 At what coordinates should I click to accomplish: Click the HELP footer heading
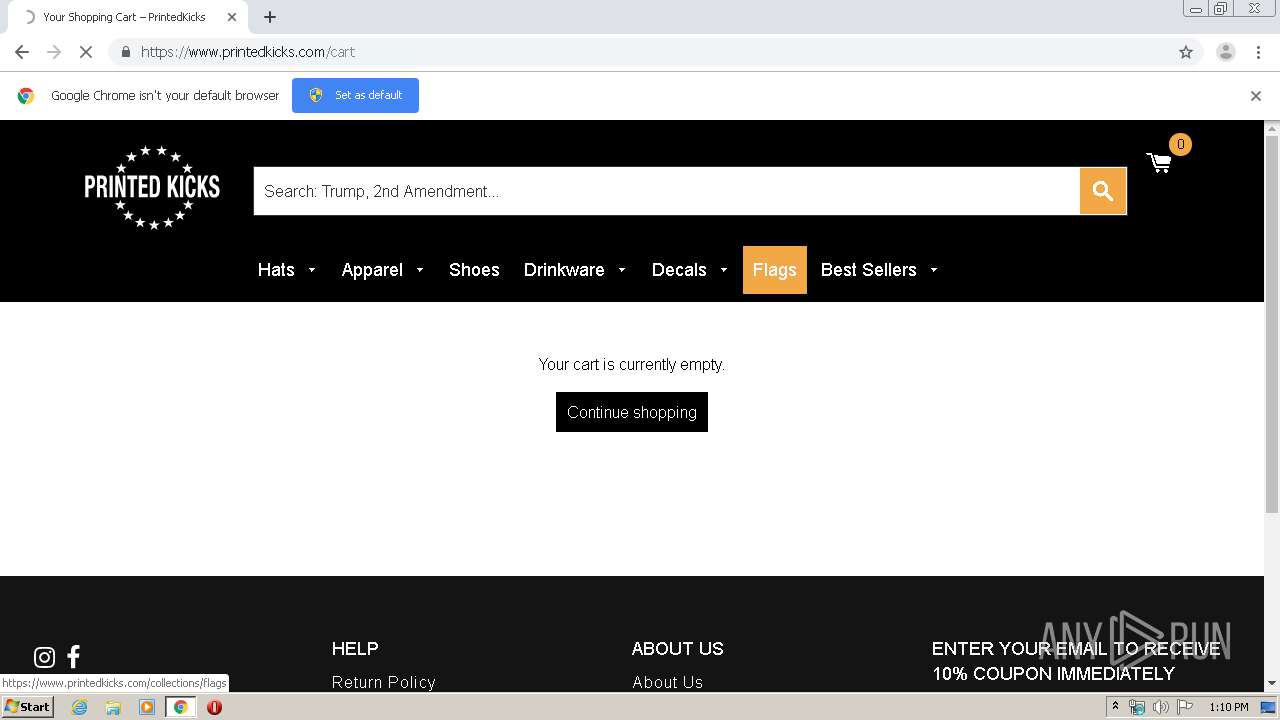click(355, 648)
